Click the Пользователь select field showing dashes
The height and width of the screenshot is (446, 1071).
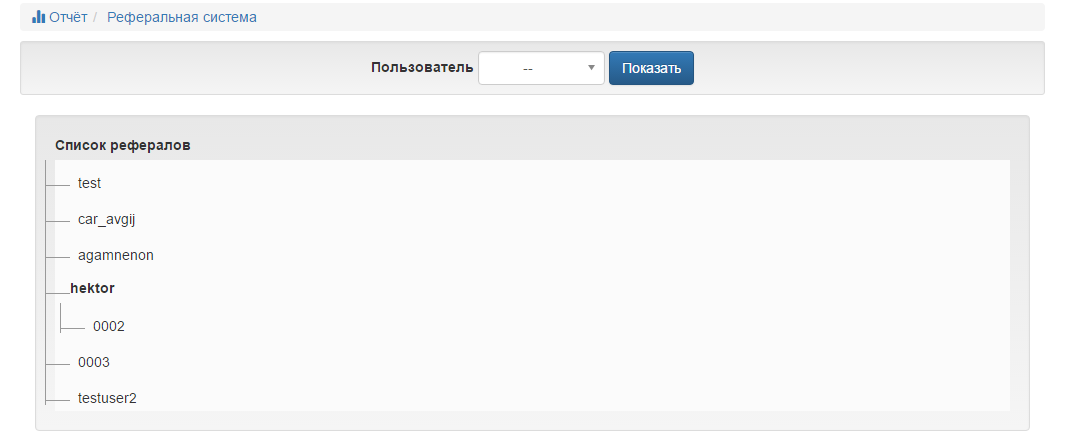[x=541, y=68]
